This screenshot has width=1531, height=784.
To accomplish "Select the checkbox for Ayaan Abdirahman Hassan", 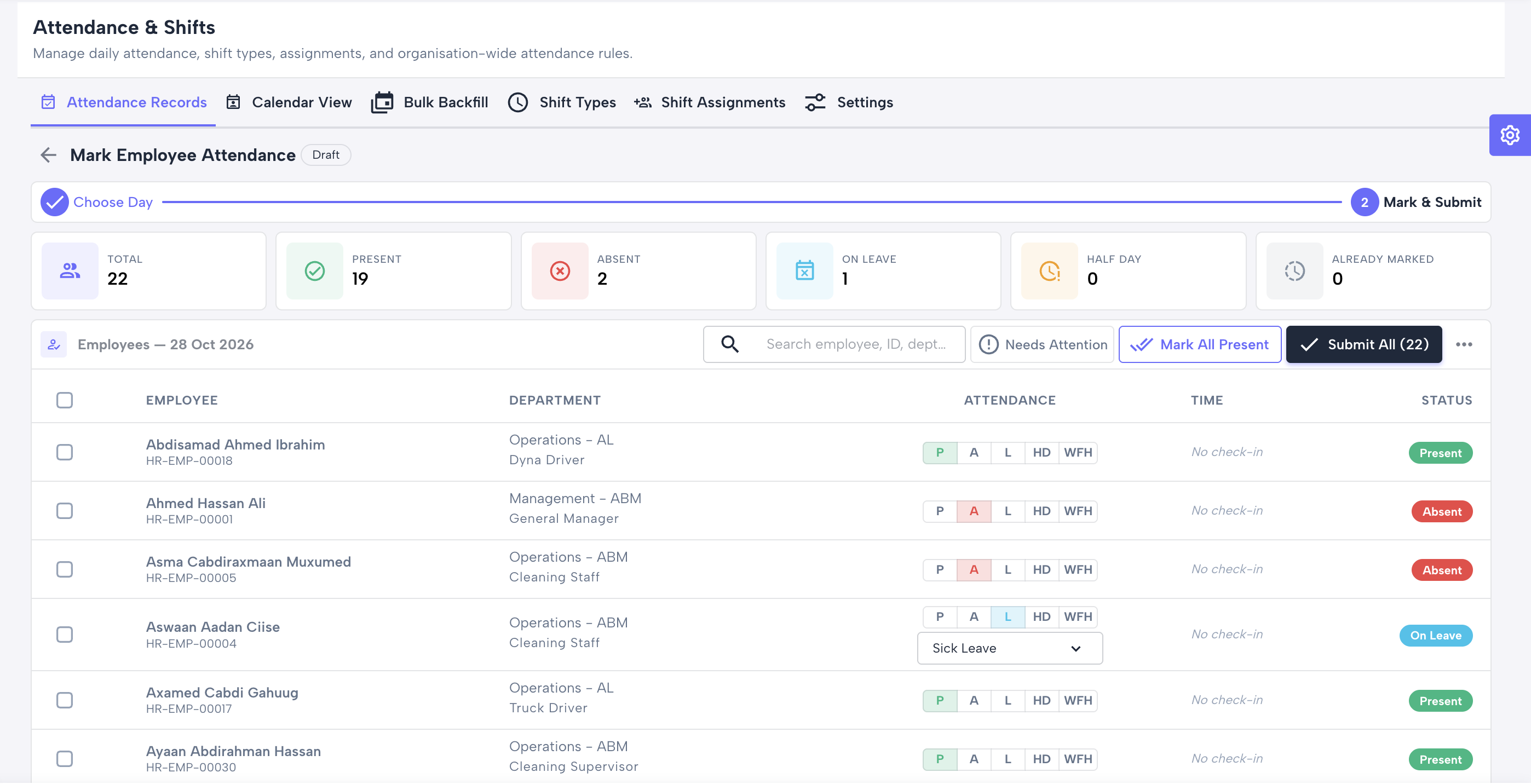I will [x=64, y=759].
